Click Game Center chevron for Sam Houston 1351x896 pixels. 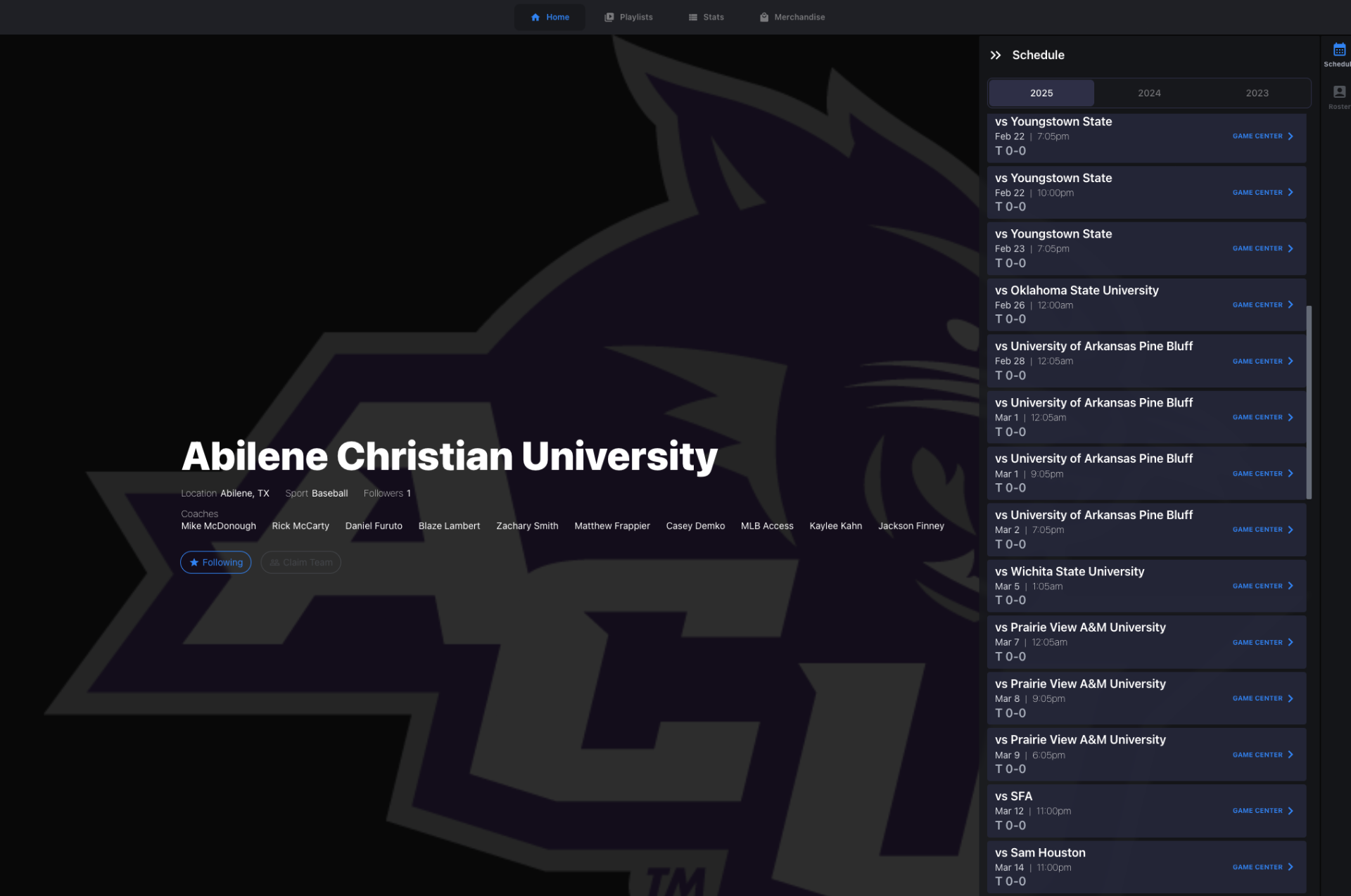point(1290,867)
